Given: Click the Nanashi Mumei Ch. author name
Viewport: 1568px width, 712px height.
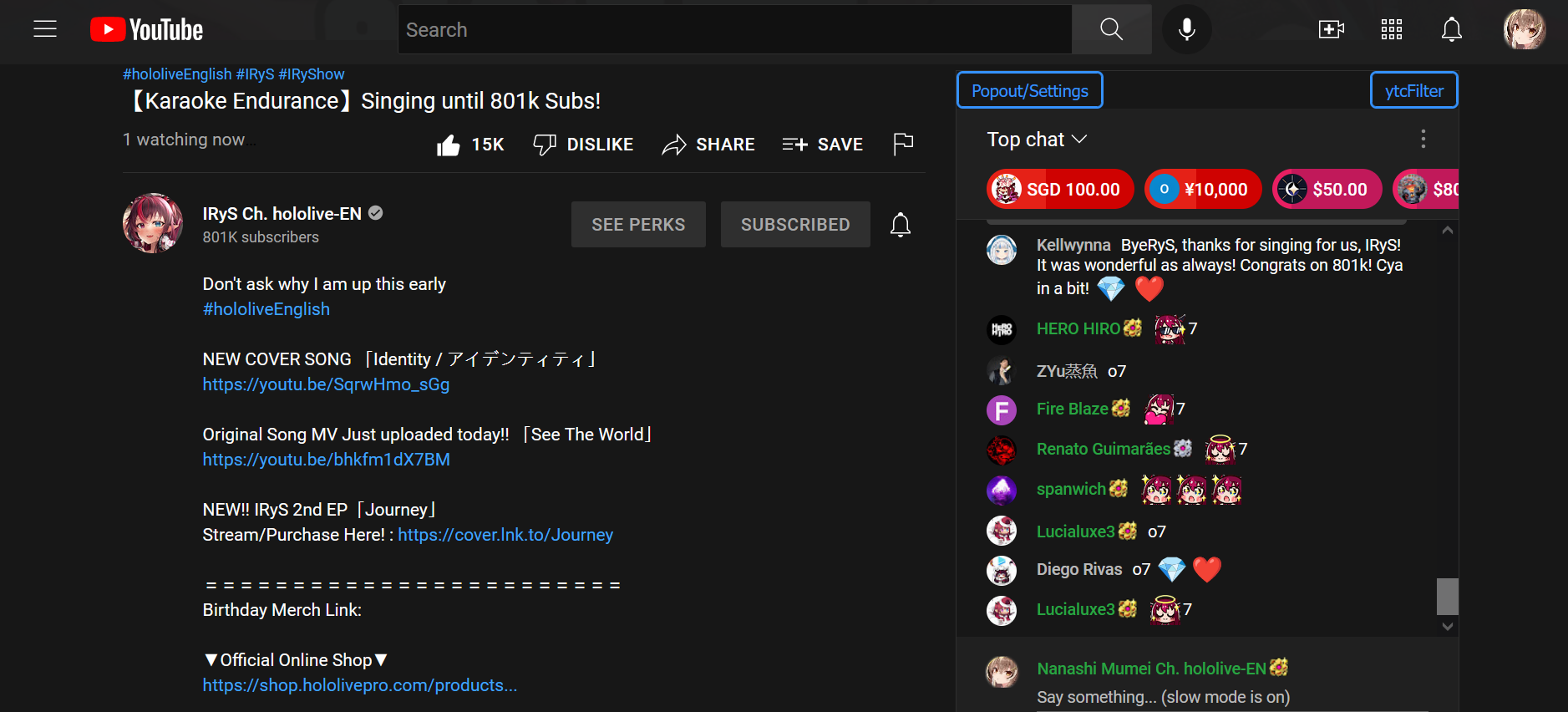Looking at the screenshot, I should point(1151,669).
